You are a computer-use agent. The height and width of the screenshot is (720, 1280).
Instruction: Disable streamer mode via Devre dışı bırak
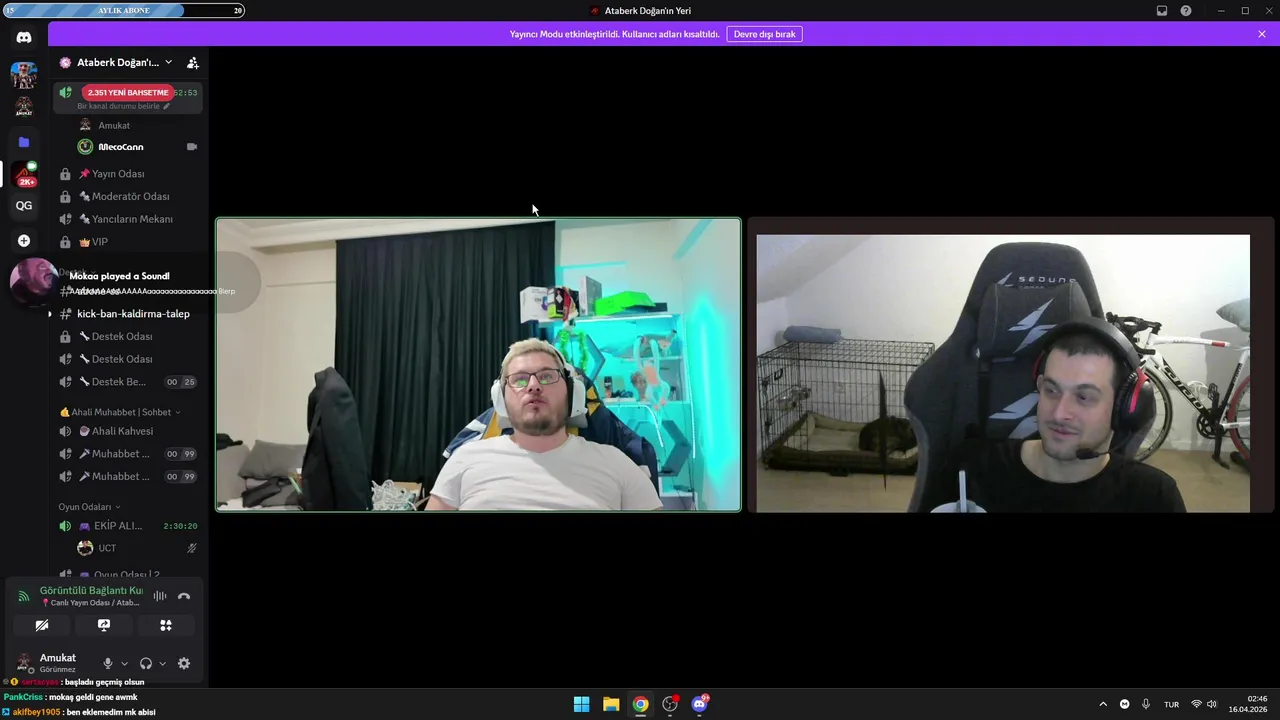pos(764,34)
